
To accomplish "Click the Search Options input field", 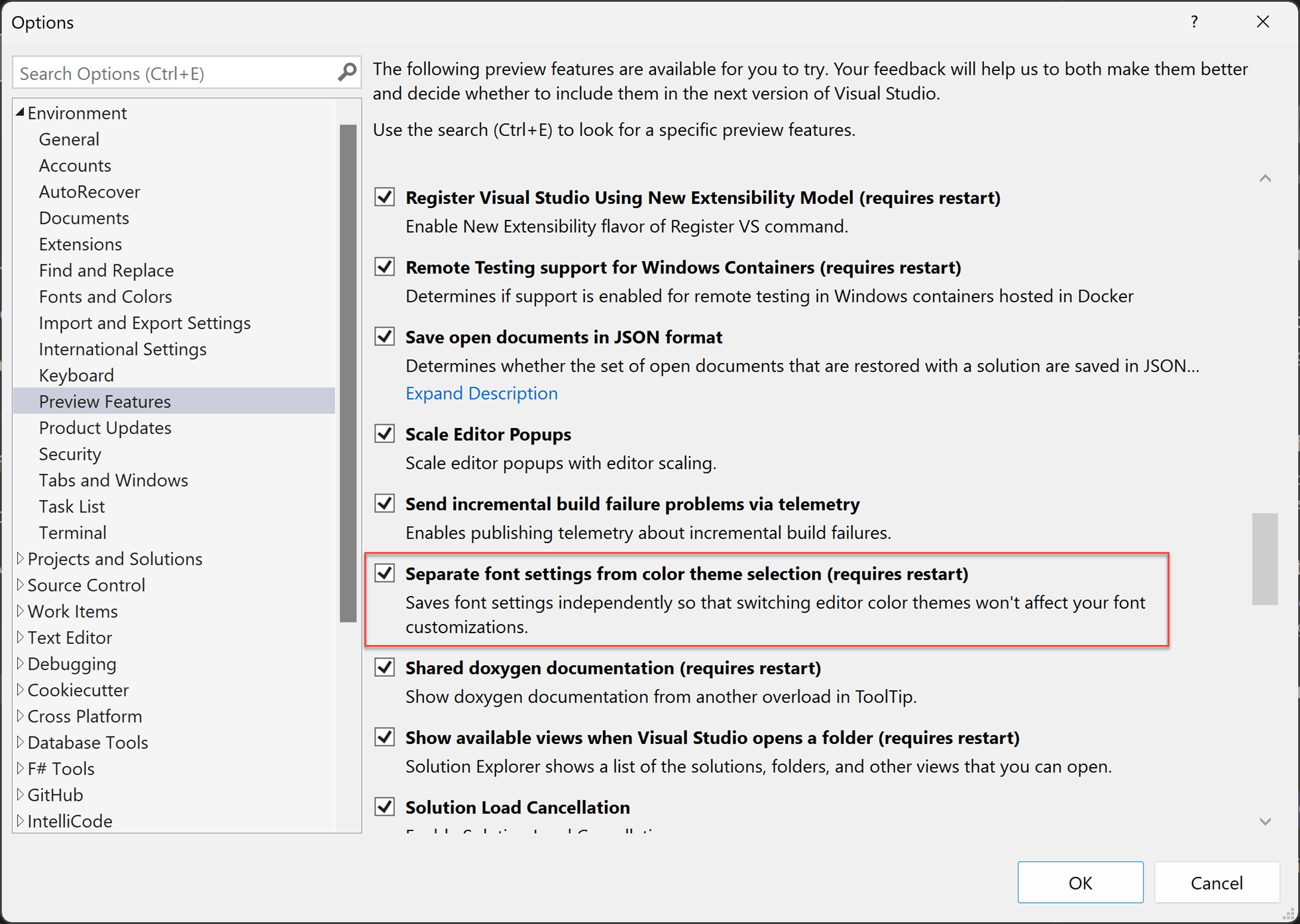I will coord(186,73).
